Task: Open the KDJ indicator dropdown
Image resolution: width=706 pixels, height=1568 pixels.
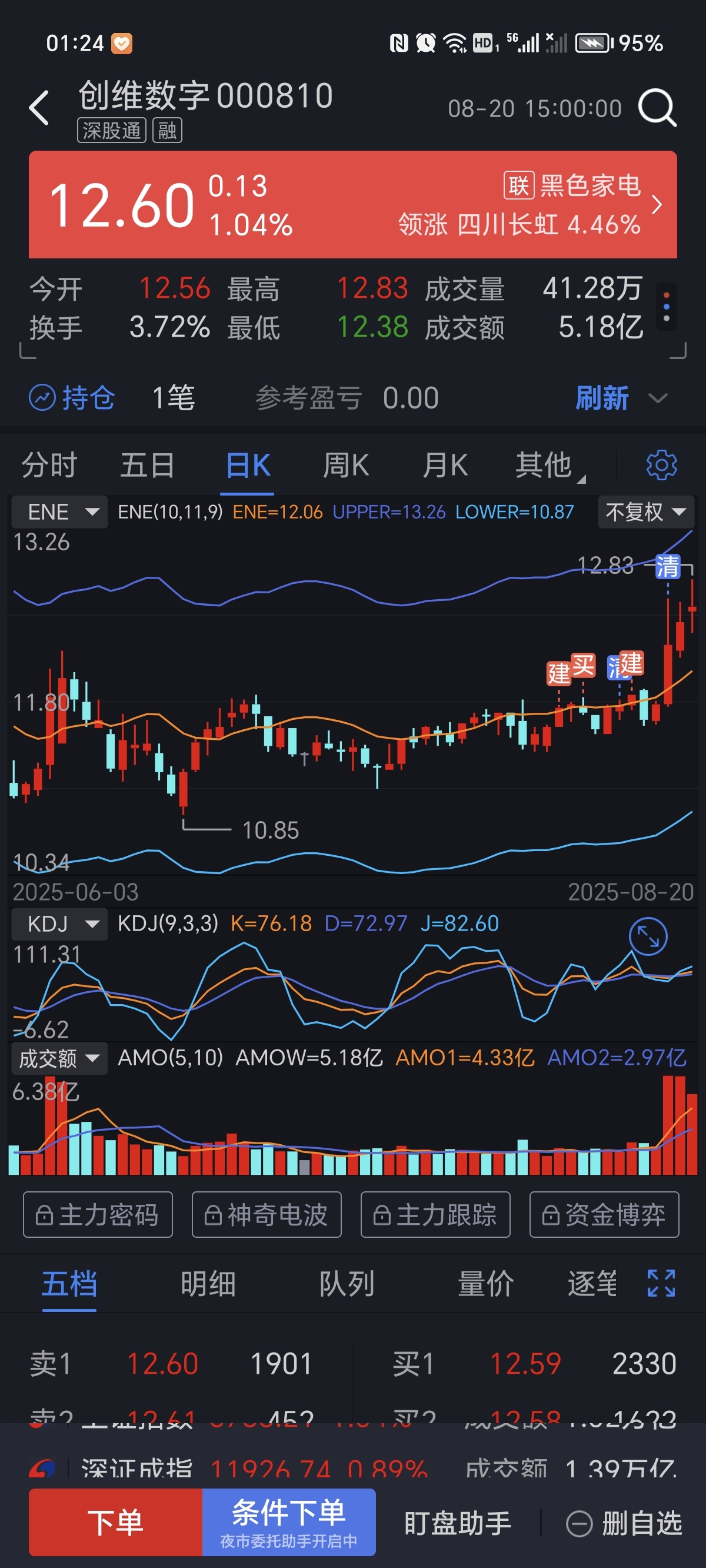Action: pyautogui.click(x=59, y=924)
